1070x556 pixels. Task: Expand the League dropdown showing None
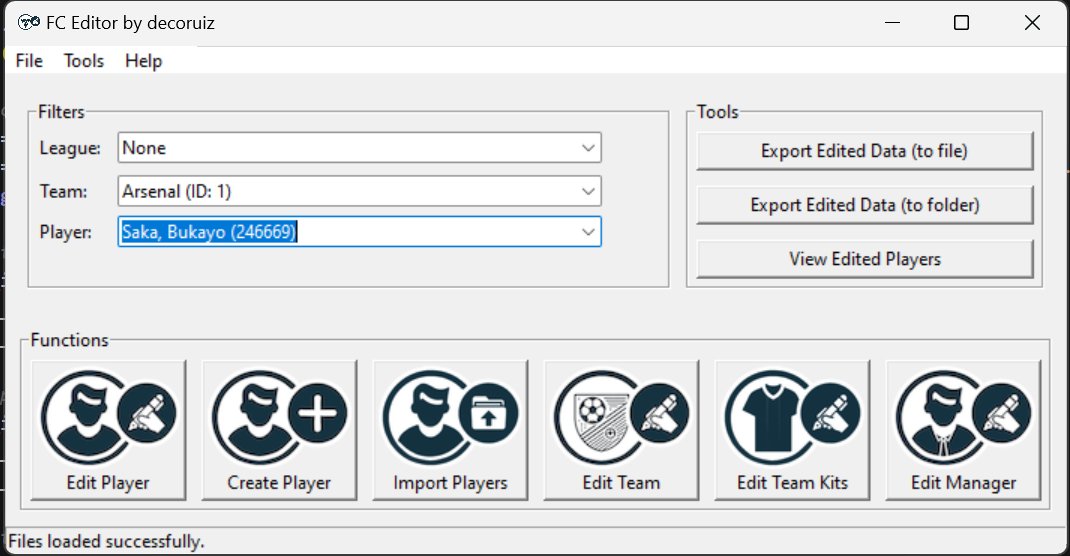[x=588, y=148]
